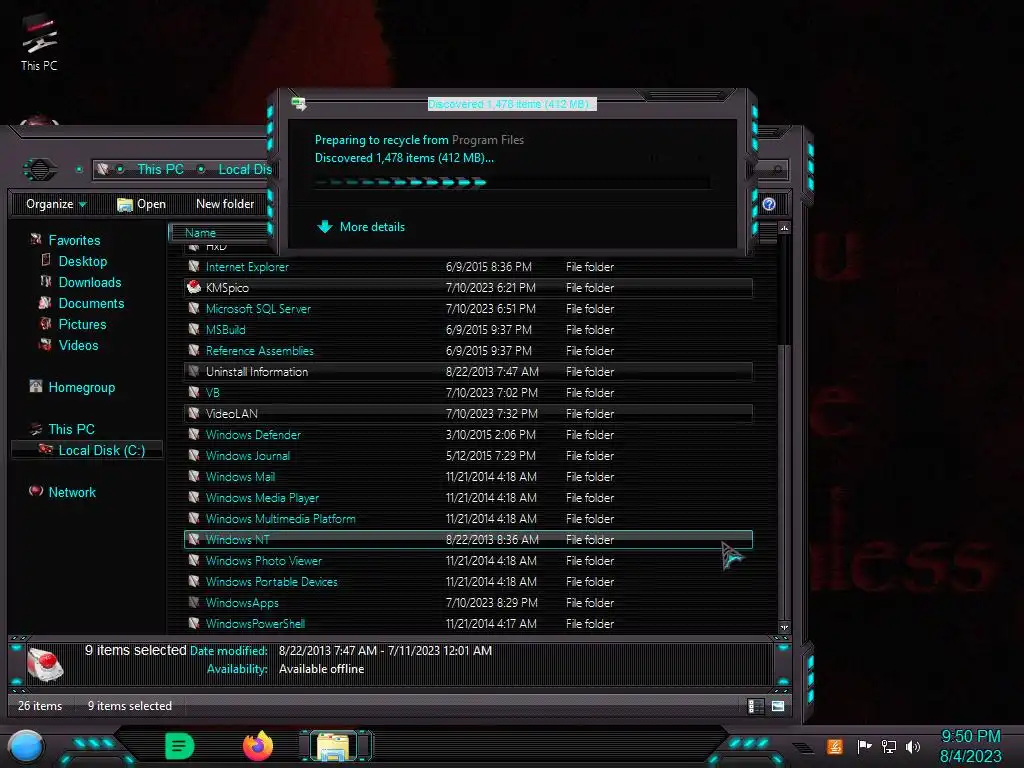
Task: Click Local Disk breadcrumb in address bar
Action: click(x=245, y=169)
